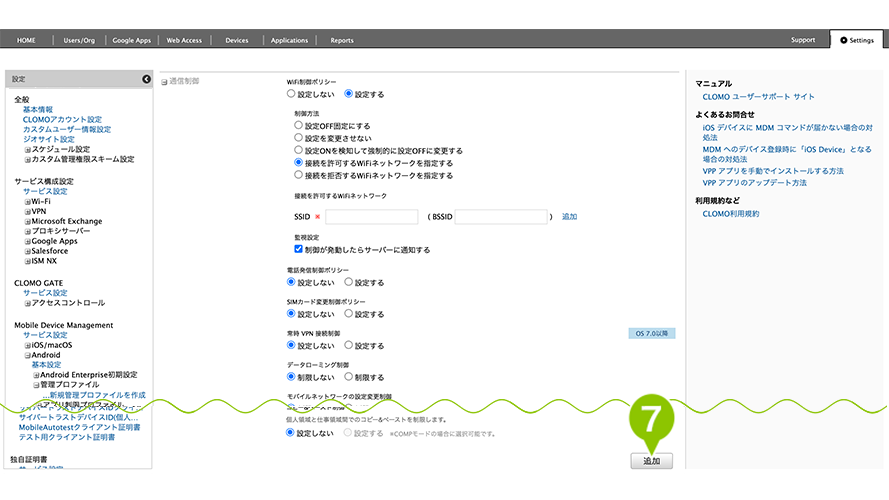The width and height of the screenshot is (889, 500).
Task: Open MobileAutotestクライアント証明書 link
Action: coord(79,427)
